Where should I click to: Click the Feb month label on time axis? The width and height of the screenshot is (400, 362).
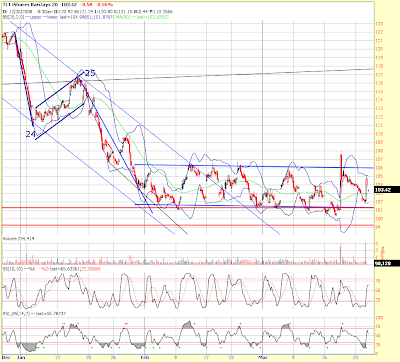(145, 357)
